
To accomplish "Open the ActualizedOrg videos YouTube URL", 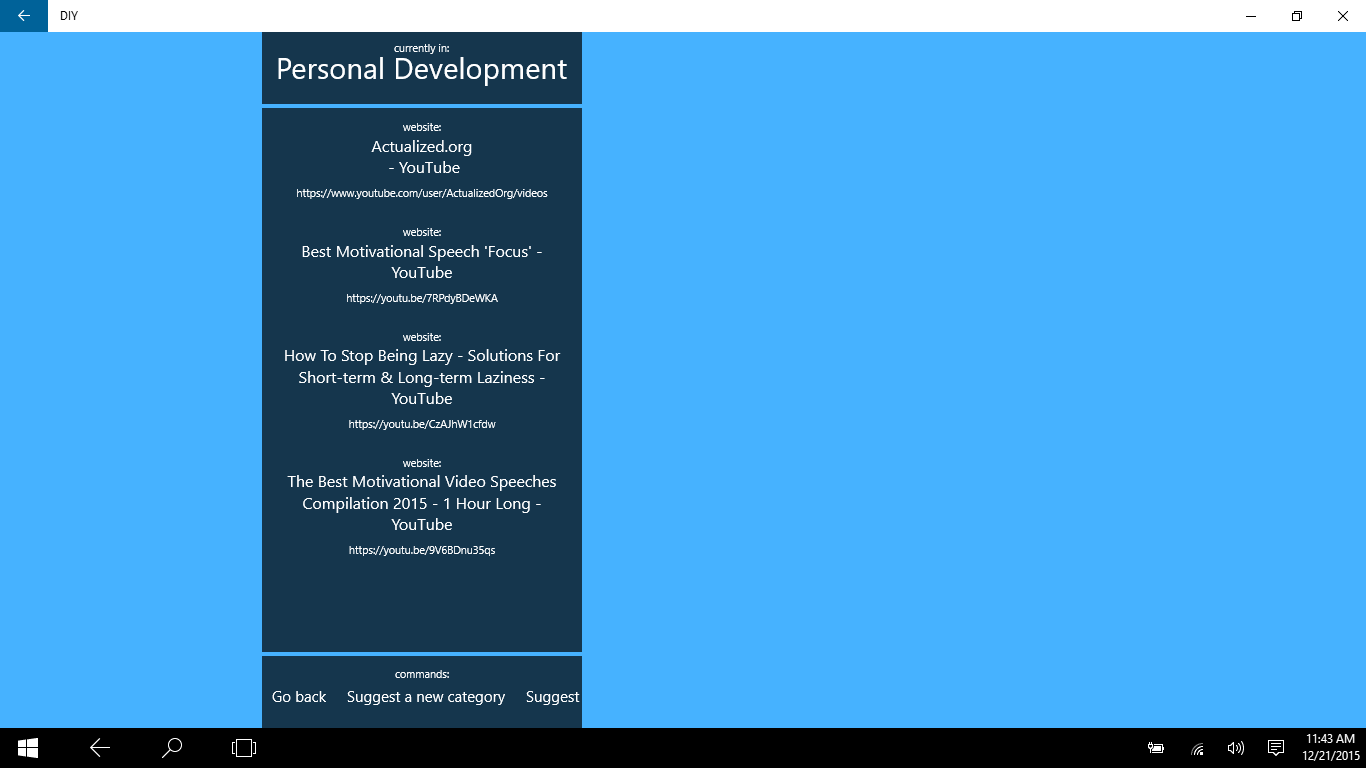I will (x=422, y=193).
